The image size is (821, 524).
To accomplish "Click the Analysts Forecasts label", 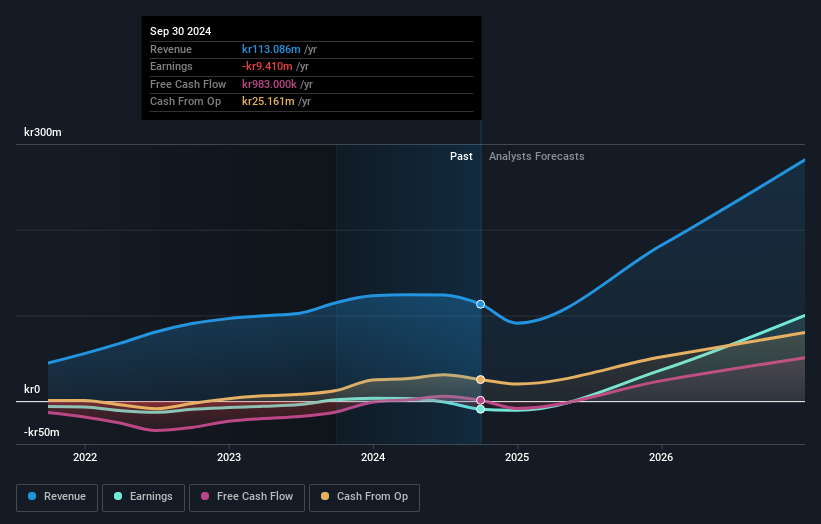I will pyautogui.click(x=537, y=156).
